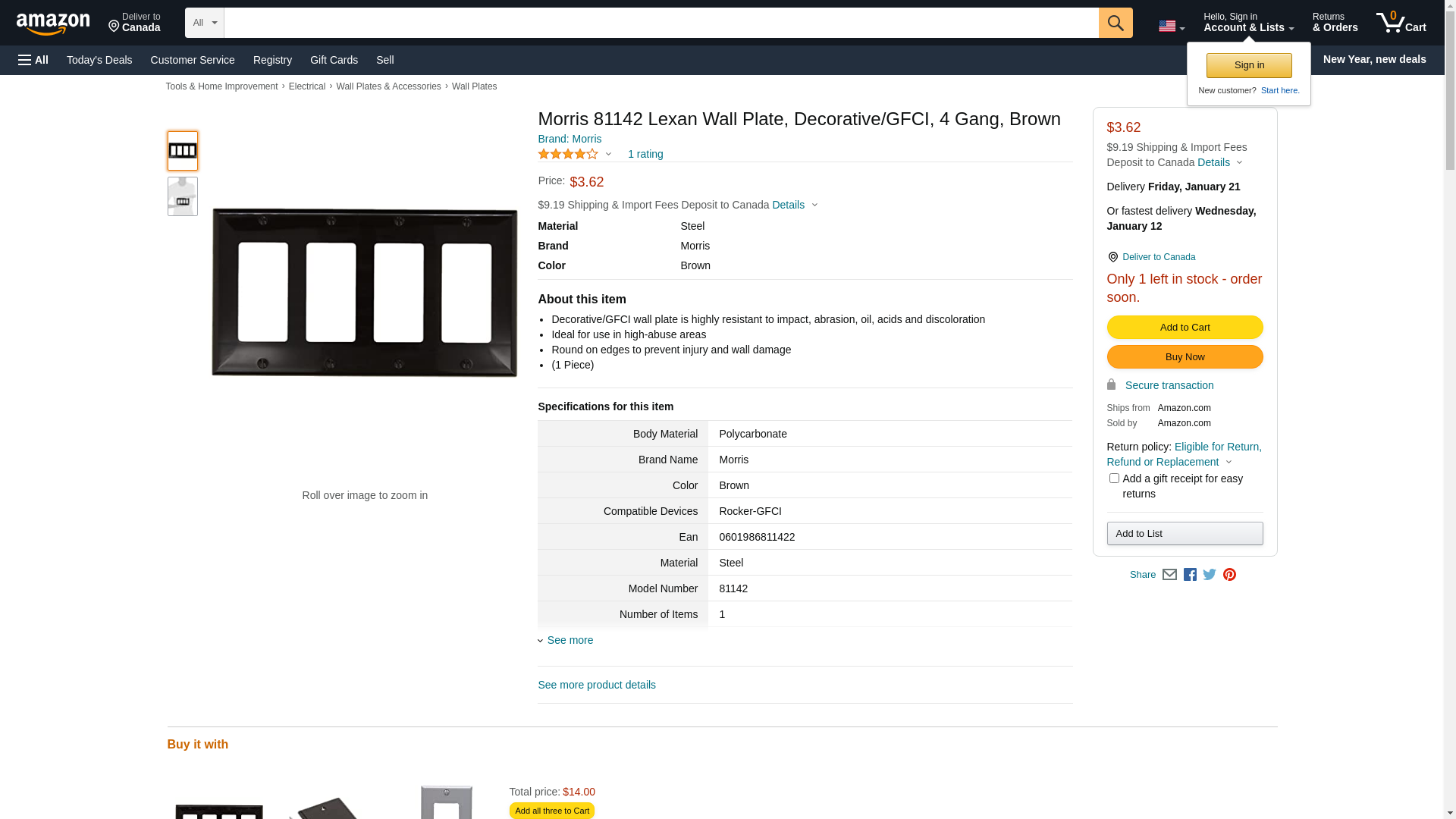Open the shopping cart icon
The image size is (1456, 819).
coord(1401,23)
